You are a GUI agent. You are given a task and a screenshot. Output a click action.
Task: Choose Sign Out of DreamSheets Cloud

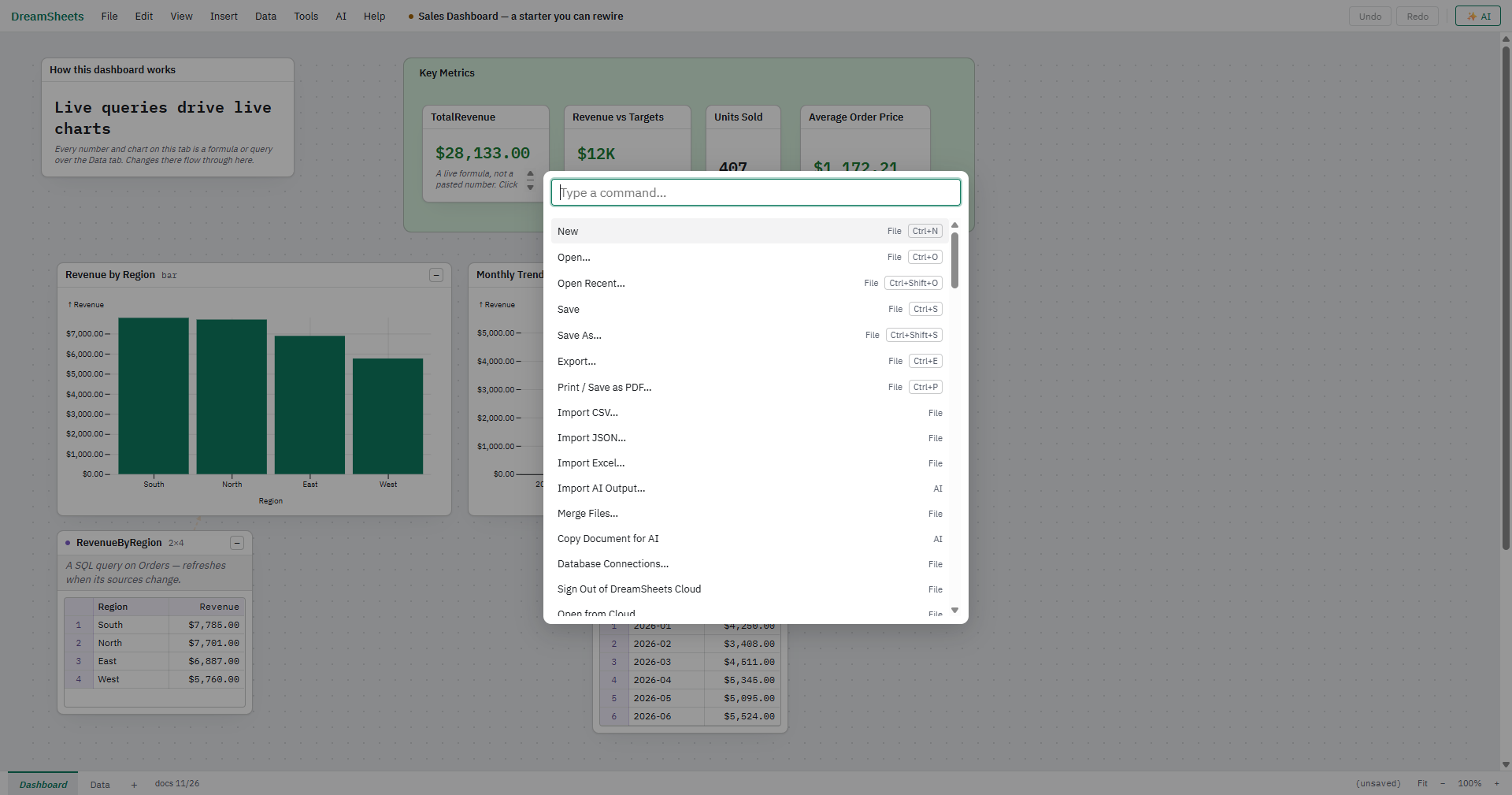pyautogui.click(x=750, y=589)
